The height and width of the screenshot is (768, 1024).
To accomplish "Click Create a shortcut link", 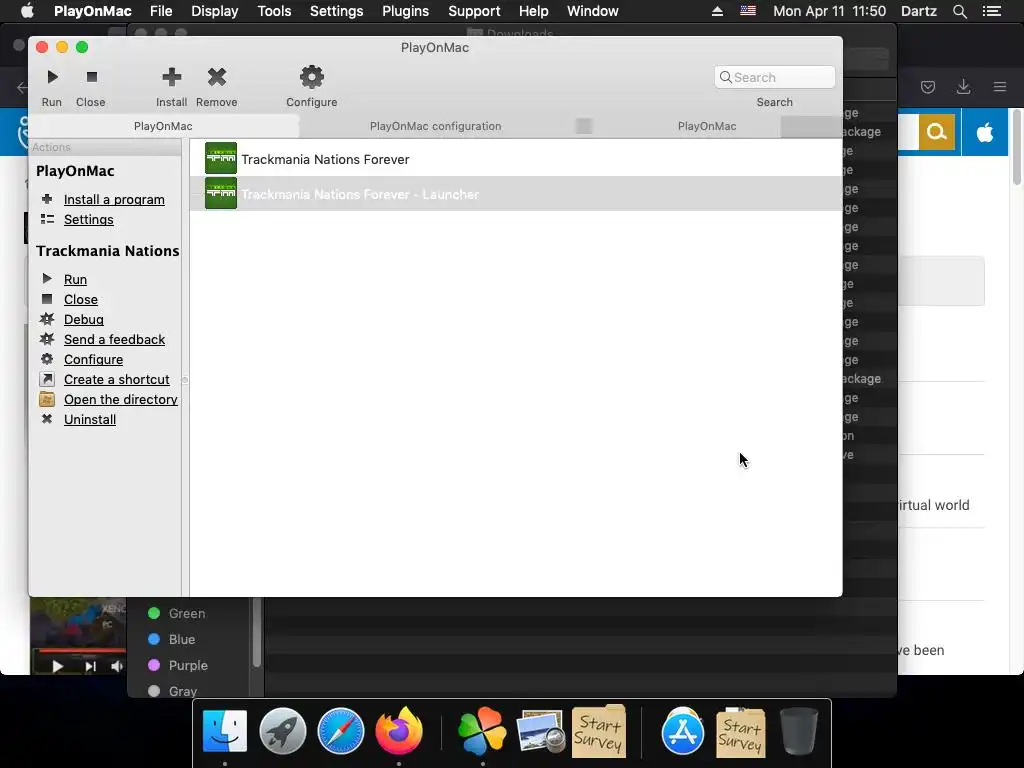I will click(117, 379).
